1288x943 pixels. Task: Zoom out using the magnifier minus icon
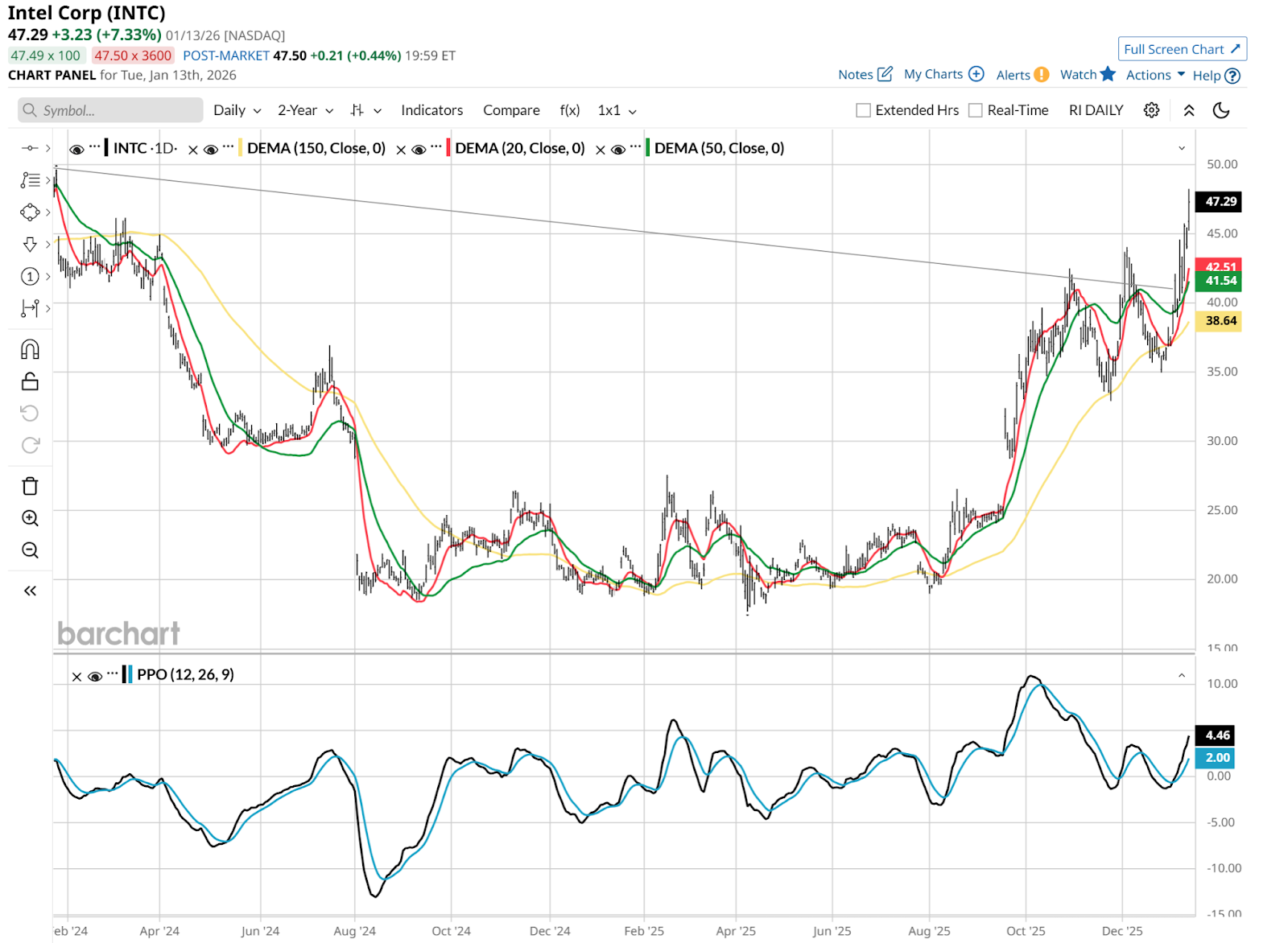click(x=30, y=550)
